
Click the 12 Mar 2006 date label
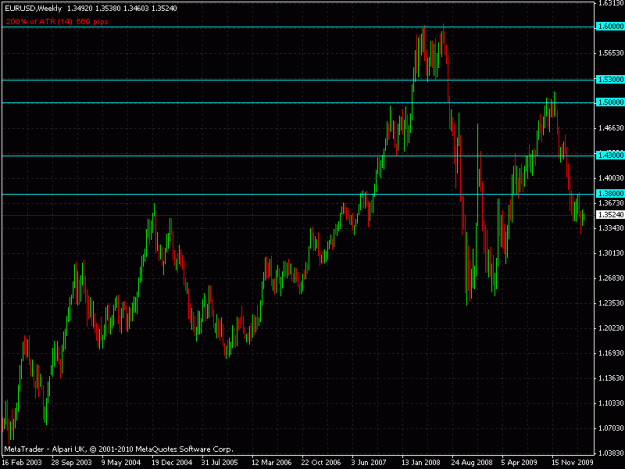pyautogui.click(x=271, y=463)
